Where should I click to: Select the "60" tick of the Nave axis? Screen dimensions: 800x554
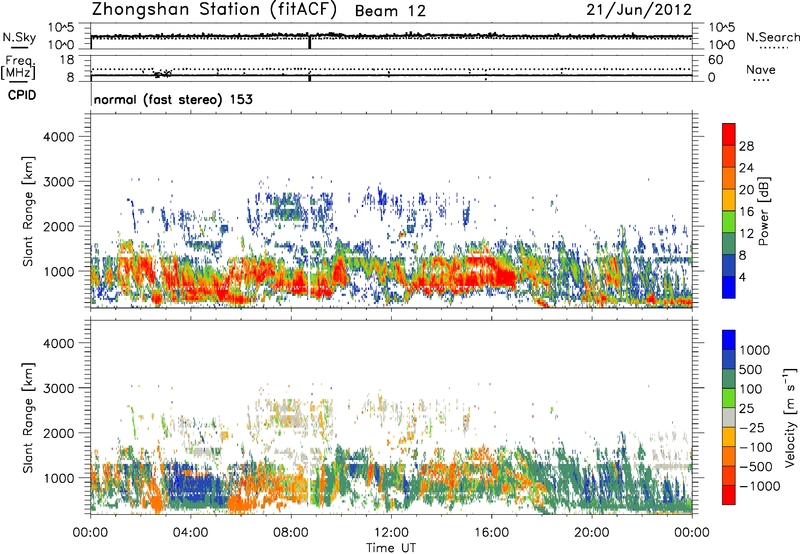tap(716, 60)
